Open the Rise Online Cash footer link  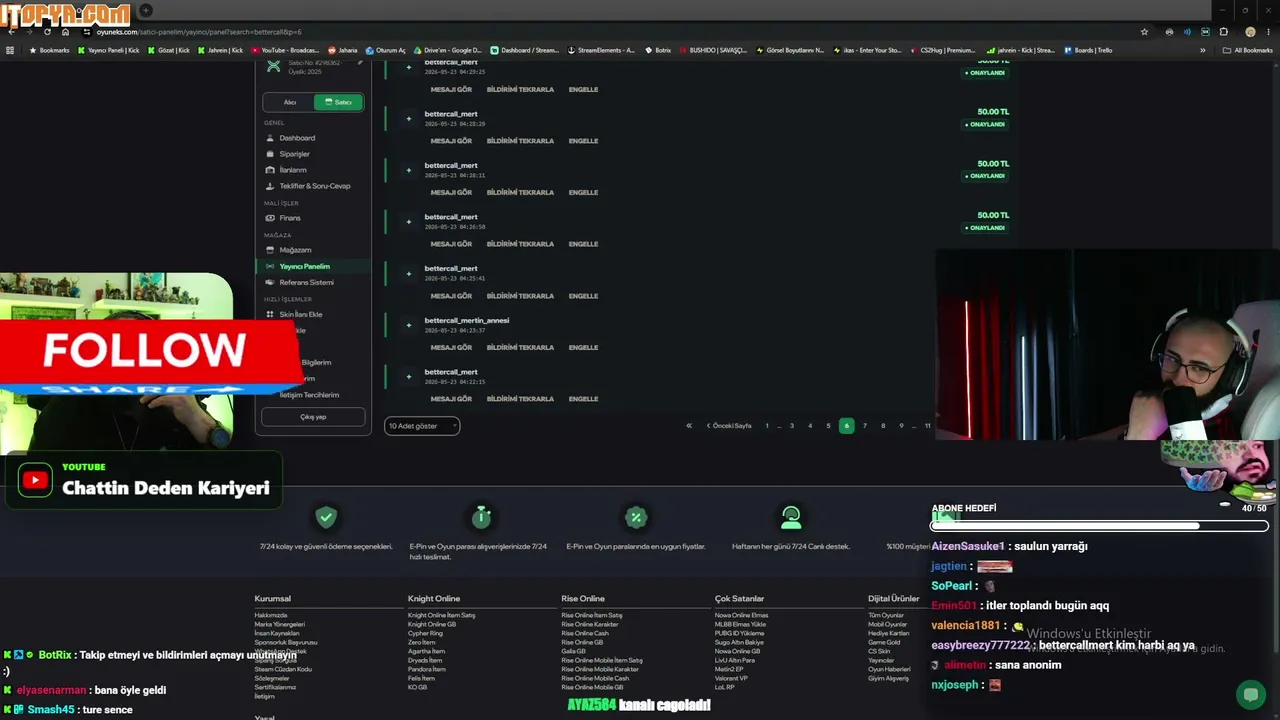[585, 634]
